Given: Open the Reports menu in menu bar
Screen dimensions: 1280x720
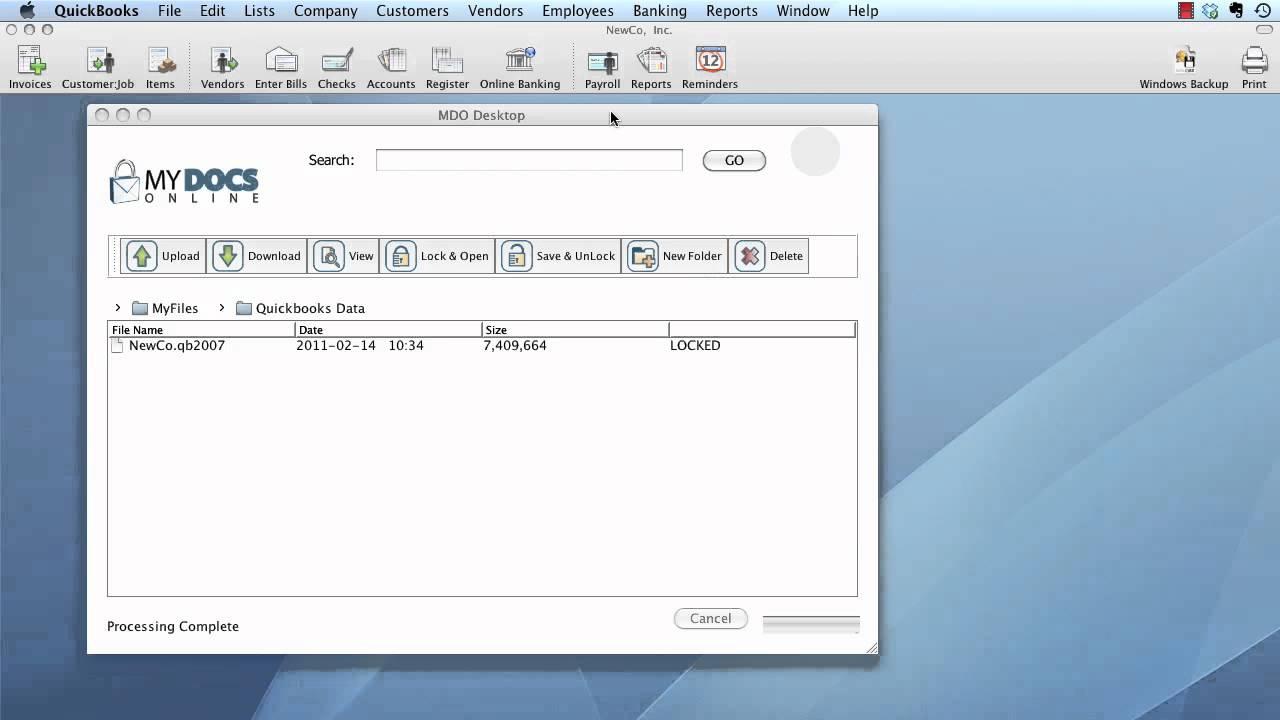Looking at the screenshot, I should coord(732,11).
